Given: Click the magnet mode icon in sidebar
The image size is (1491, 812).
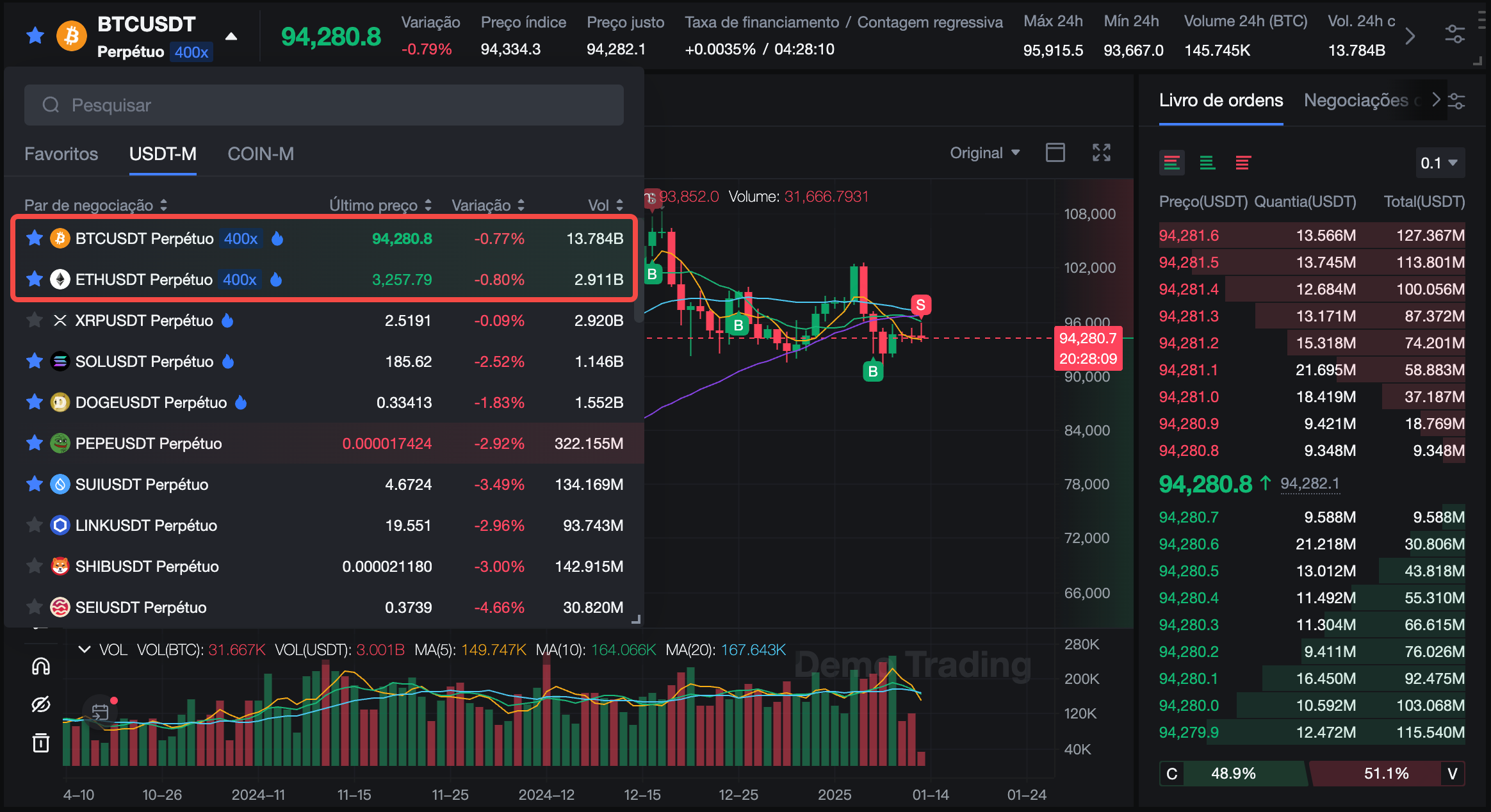Looking at the screenshot, I should click(x=41, y=666).
